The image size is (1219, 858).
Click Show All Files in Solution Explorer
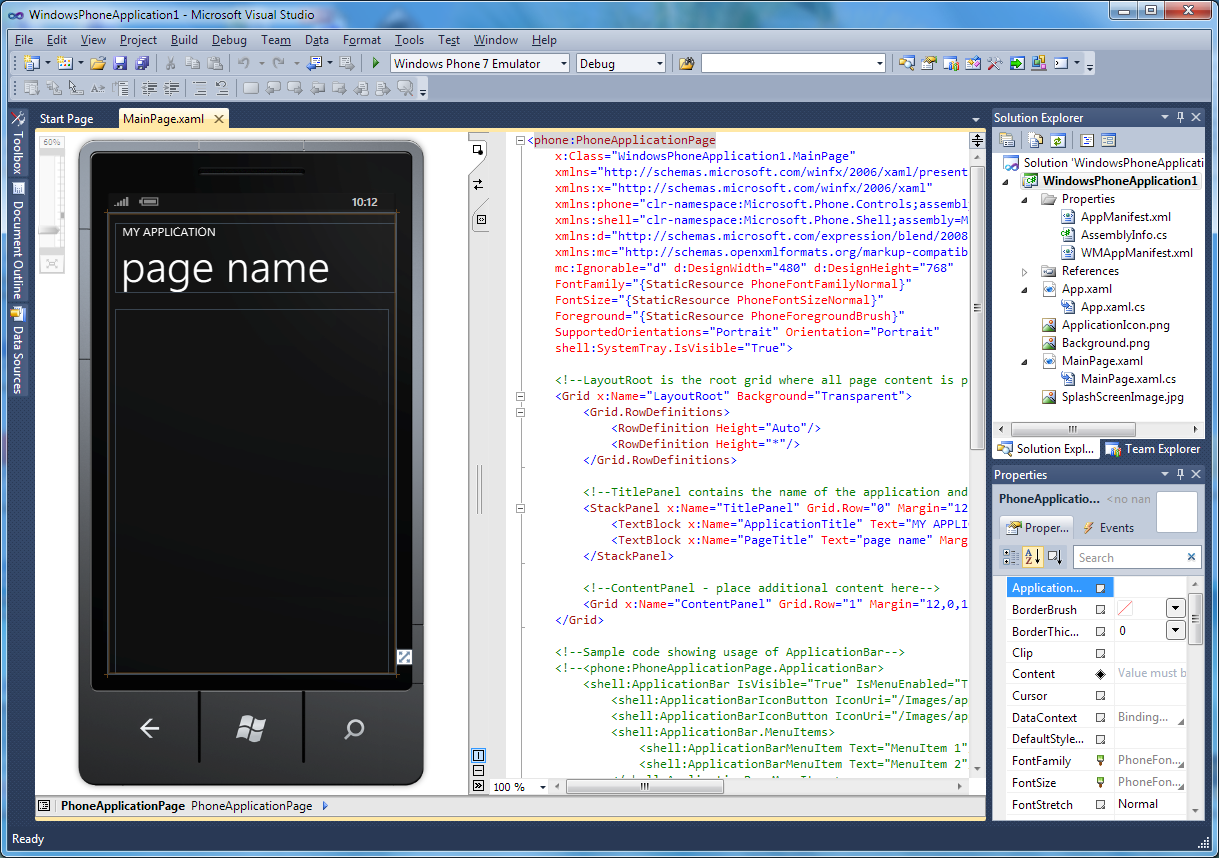click(x=1036, y=141)
